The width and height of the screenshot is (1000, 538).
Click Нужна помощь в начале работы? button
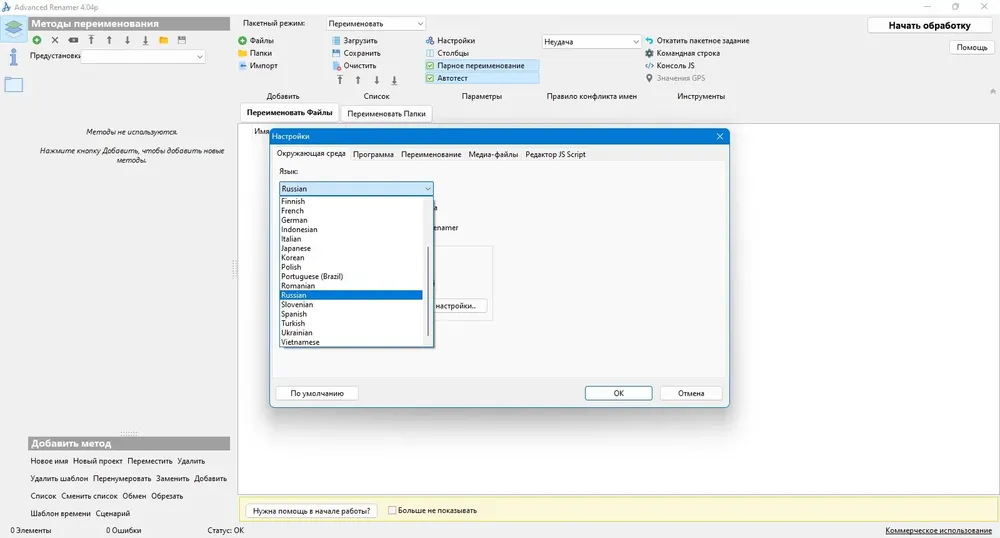point(311,511)
